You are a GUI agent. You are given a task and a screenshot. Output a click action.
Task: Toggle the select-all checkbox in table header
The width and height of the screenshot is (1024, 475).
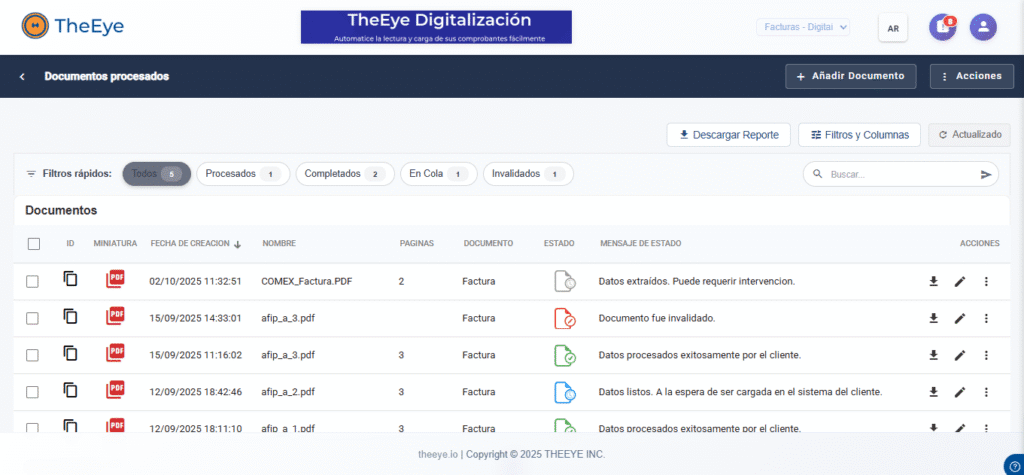tap(34, 243)
